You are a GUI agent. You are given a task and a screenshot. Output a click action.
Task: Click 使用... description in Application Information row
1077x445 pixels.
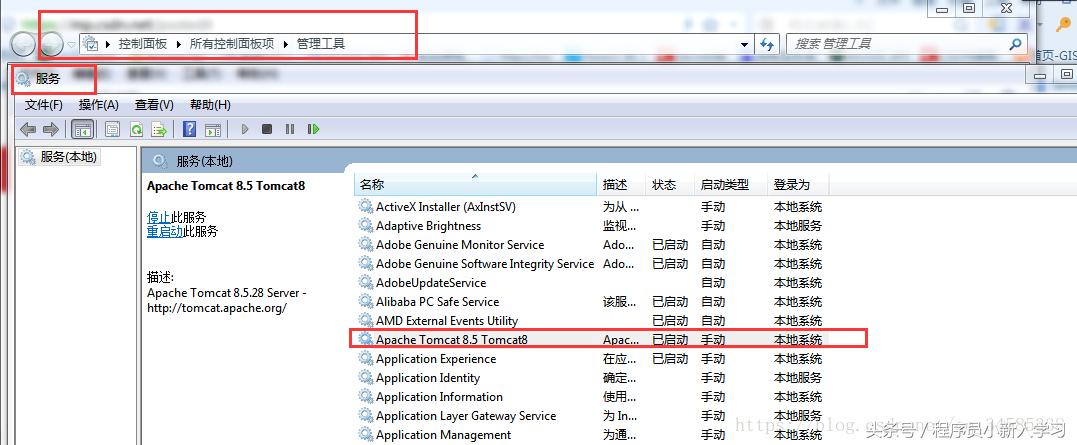(x=621, y=396)
